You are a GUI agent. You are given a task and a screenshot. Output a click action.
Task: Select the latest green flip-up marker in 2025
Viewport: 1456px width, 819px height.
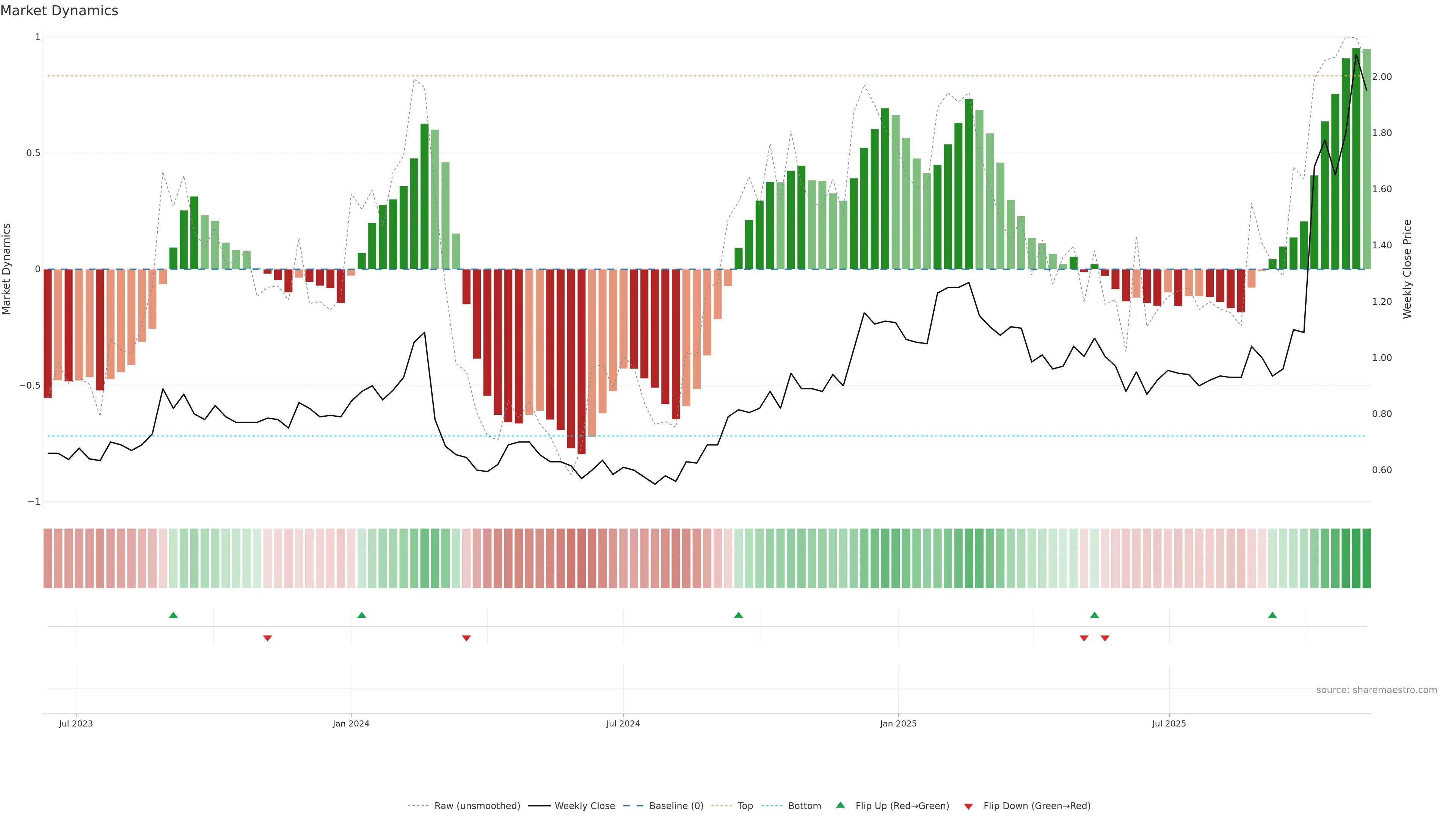tap(1272, 615)
